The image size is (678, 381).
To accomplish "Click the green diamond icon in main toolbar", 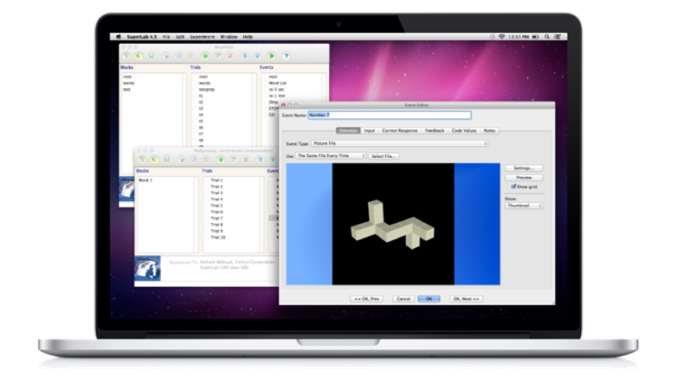I will pyautogui.click(x=205, y=56).
